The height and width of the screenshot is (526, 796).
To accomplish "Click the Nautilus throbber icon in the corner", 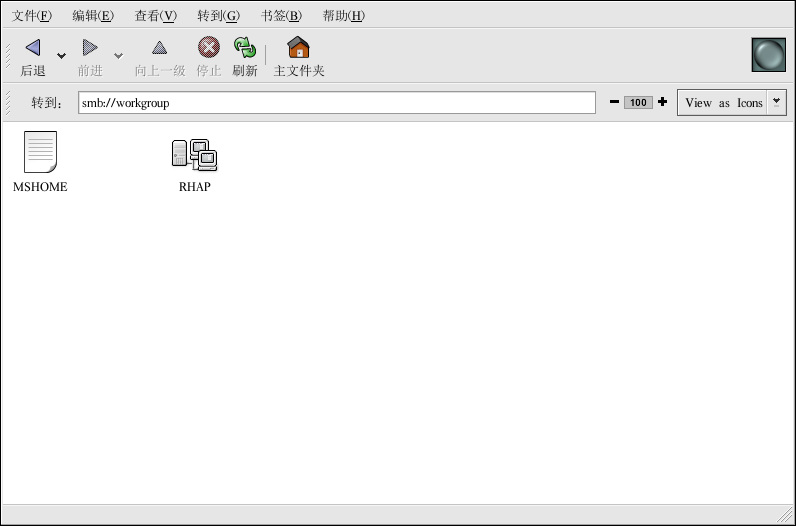I will 768,55.
